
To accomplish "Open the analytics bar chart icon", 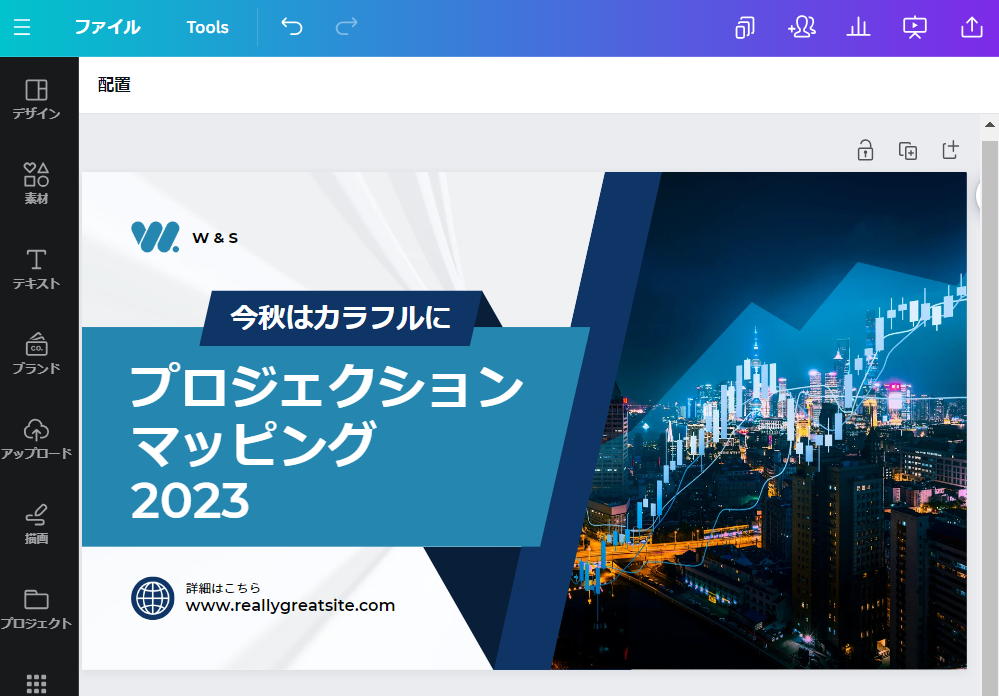I will pyautogui.click(x=858, y=27).
